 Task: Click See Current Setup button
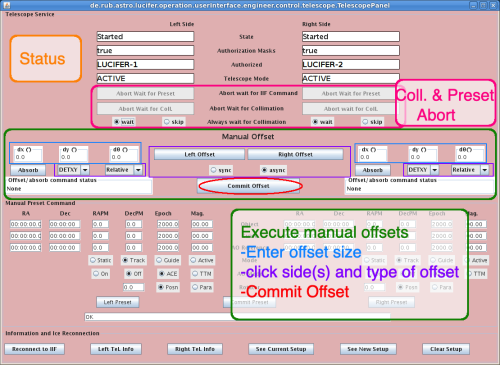281,349
